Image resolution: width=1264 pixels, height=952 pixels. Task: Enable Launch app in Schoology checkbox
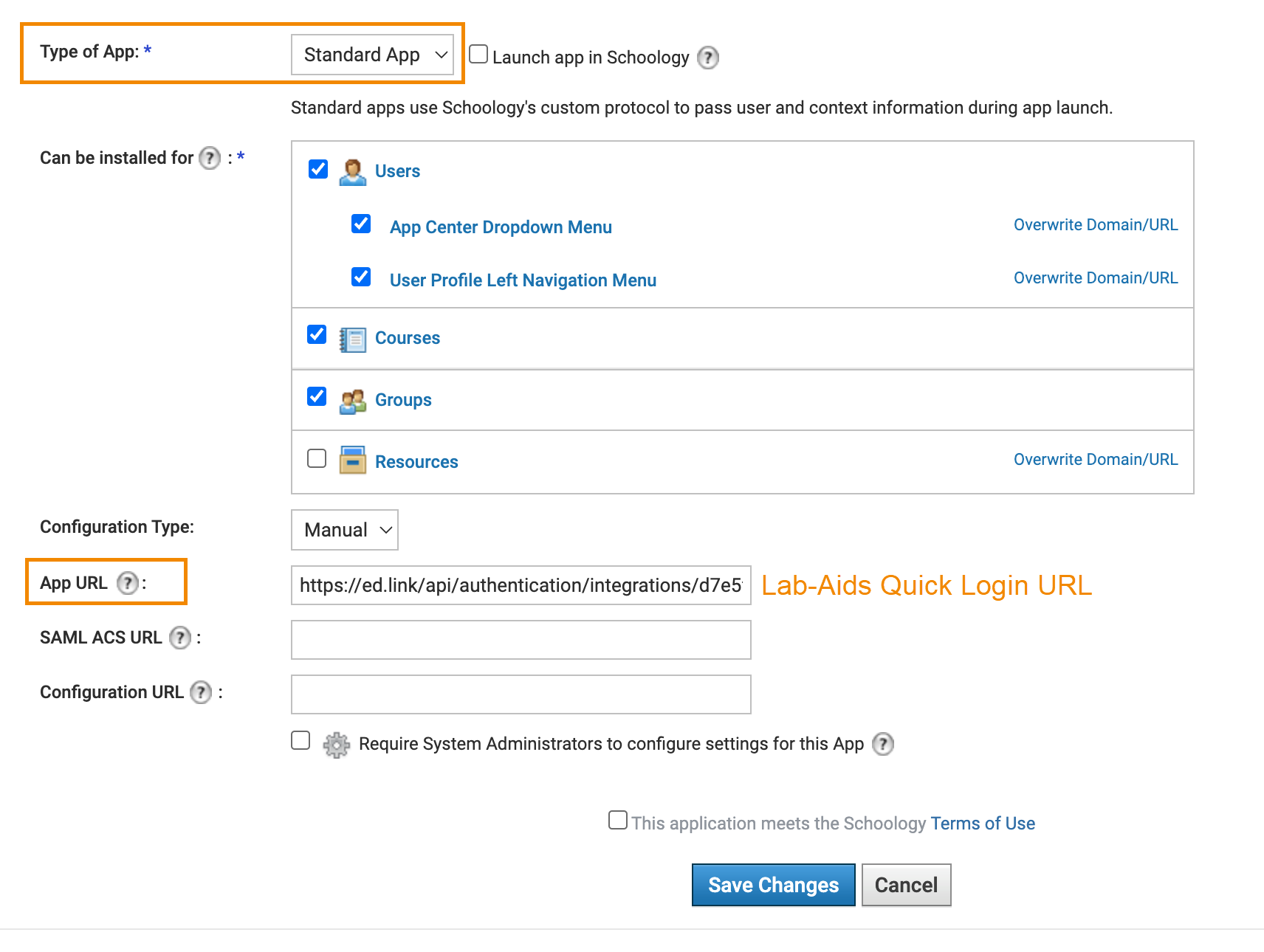[x=478, y=55]
